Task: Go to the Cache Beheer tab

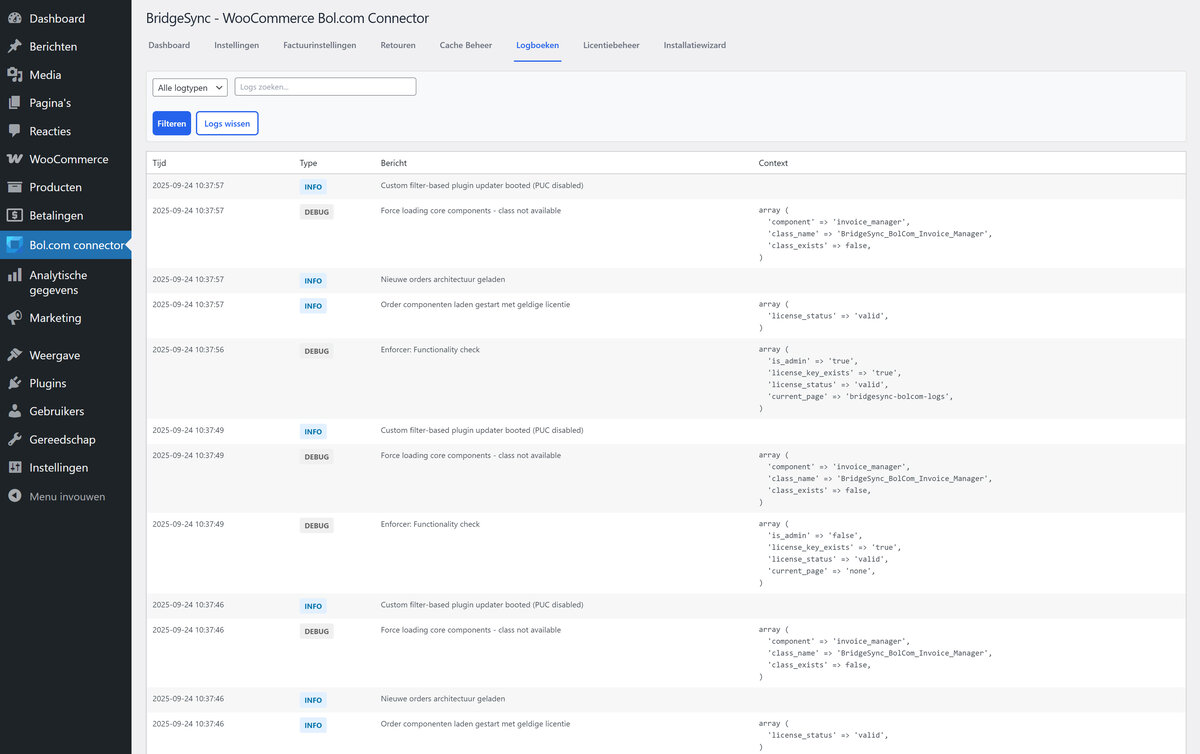Action: pos(465,45)
